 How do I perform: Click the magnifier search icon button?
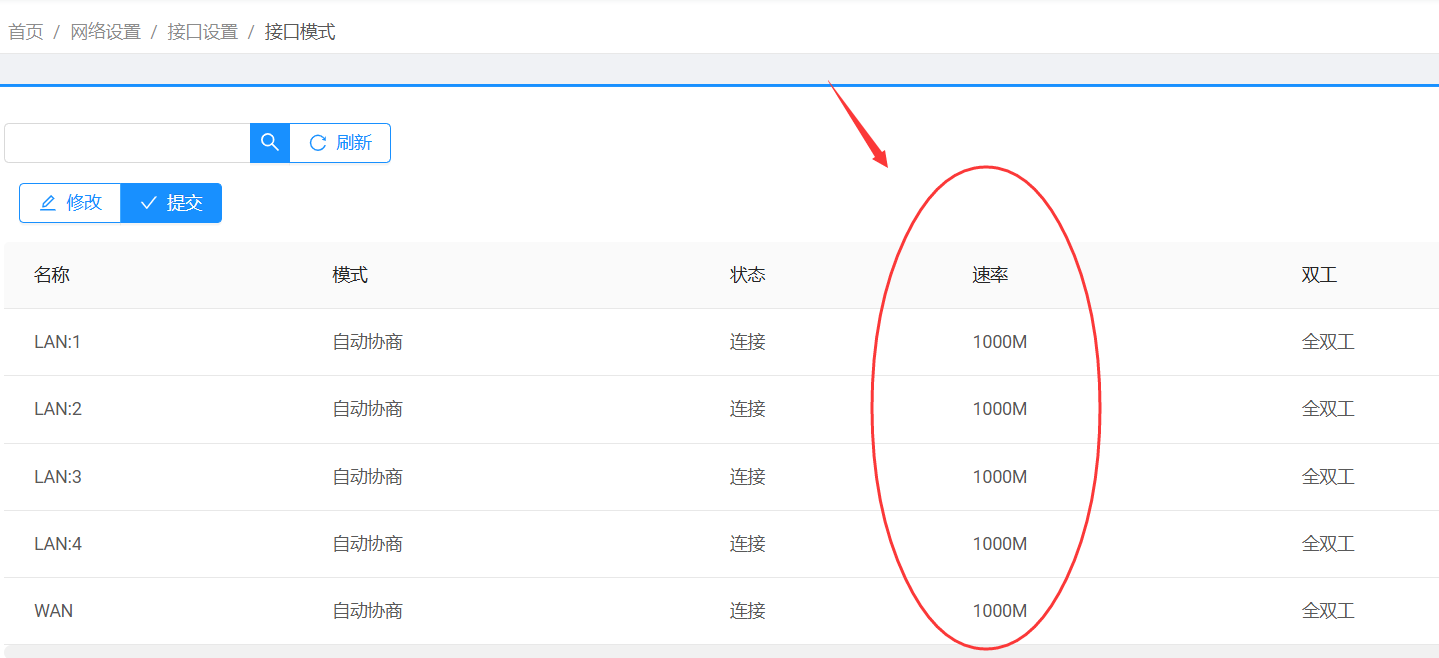tap(269, 143)
